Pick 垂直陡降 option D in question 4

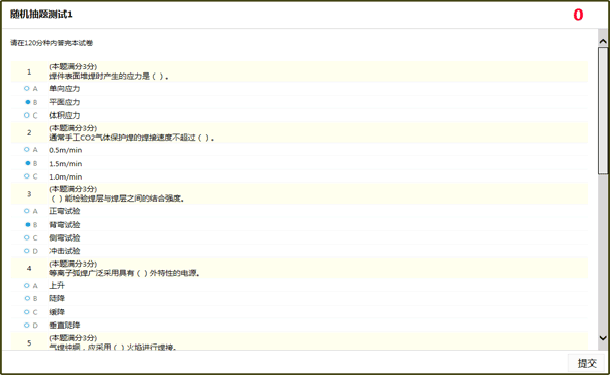pyautogui.click(x=27, y=325)
